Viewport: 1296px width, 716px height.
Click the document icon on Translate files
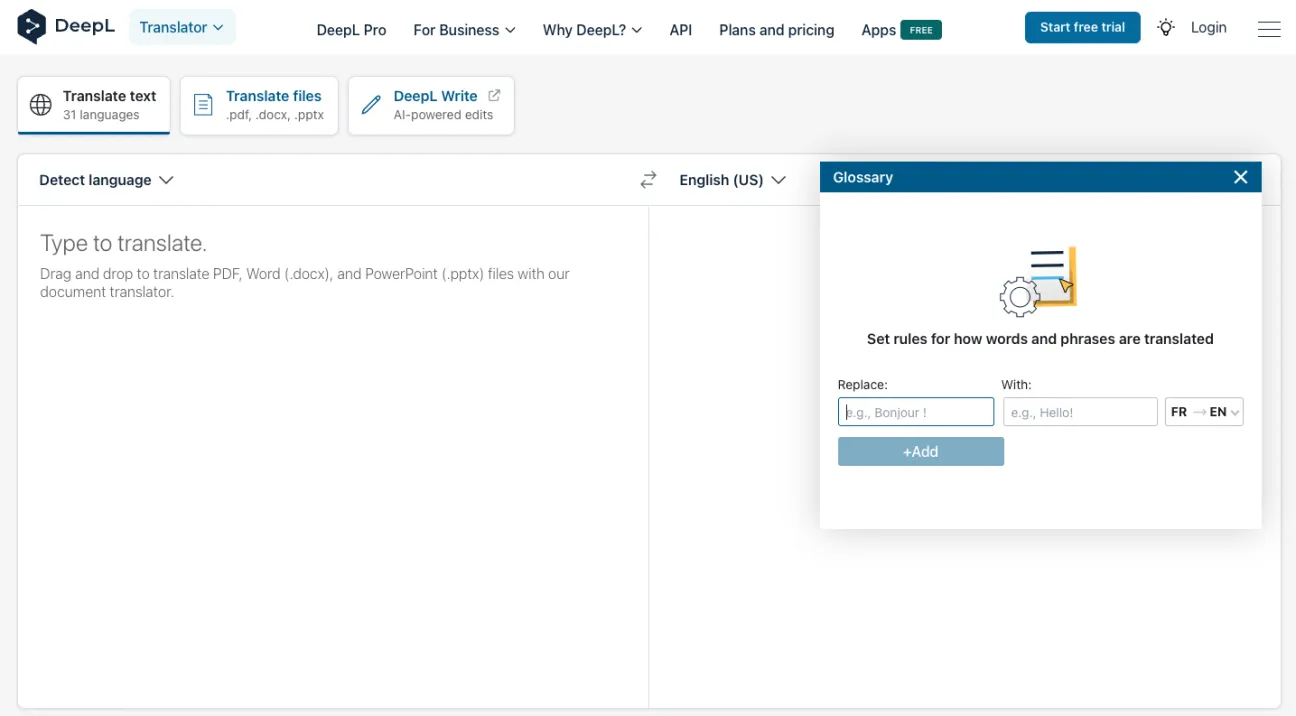tap(203, 105)
